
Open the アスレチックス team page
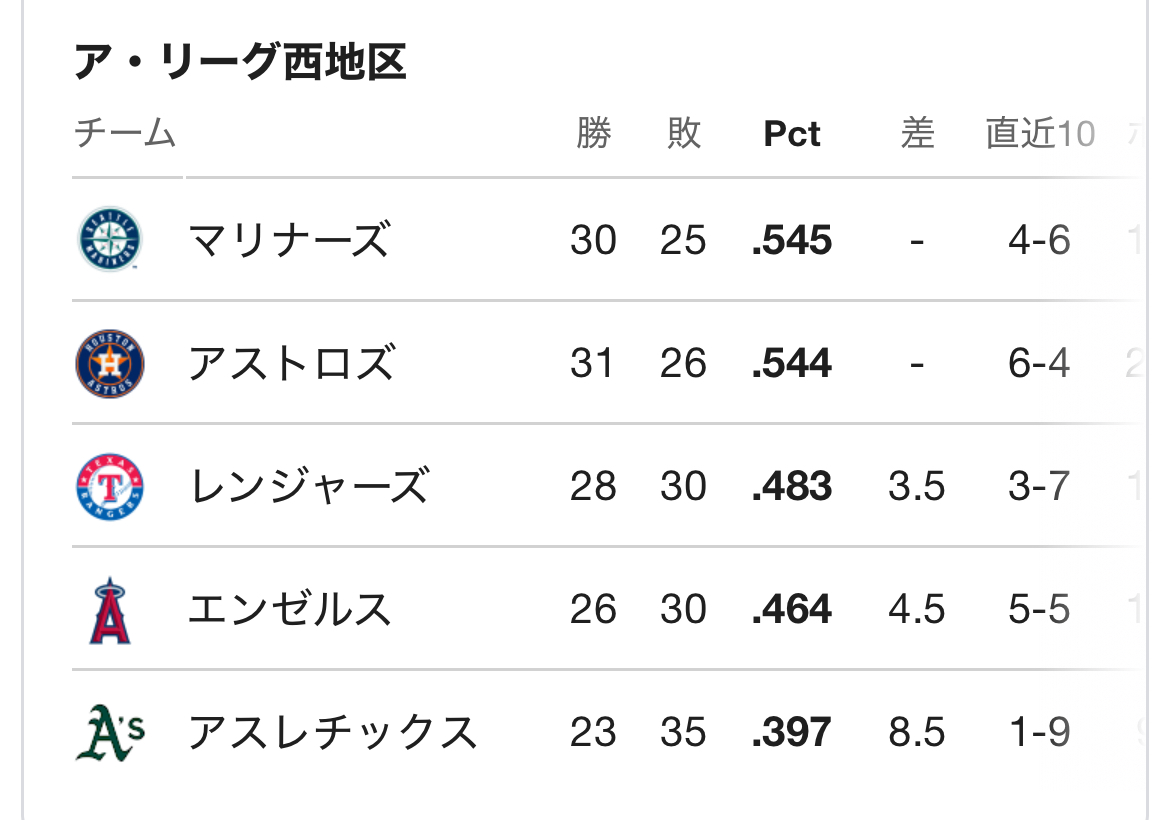(x=332, y=732)
